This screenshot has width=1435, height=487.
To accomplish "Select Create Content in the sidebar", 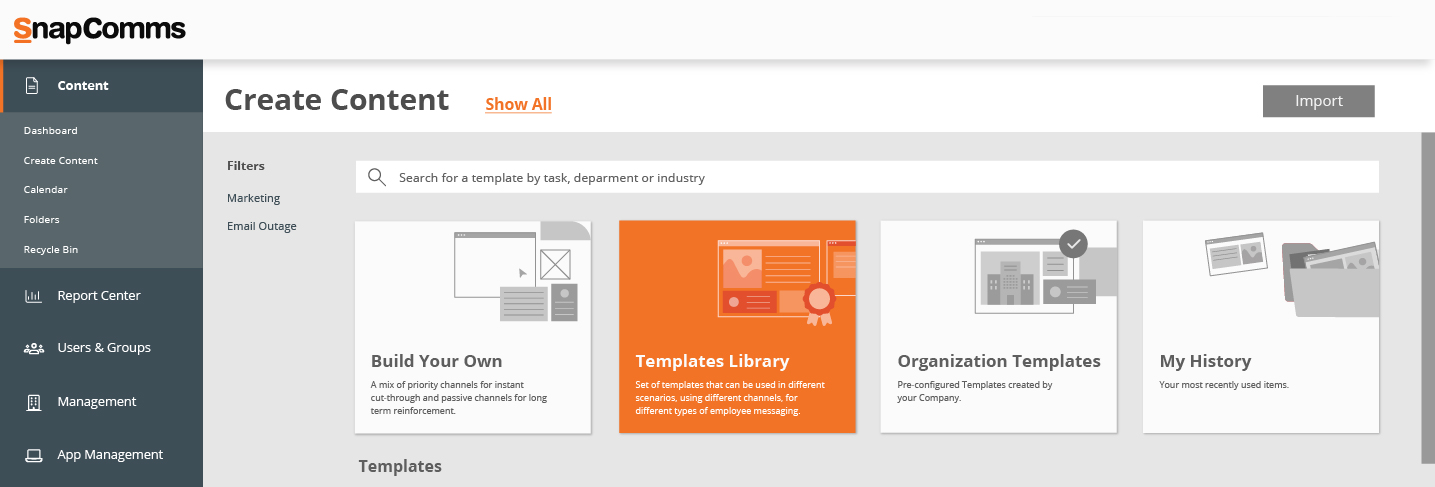I will 61,160.
